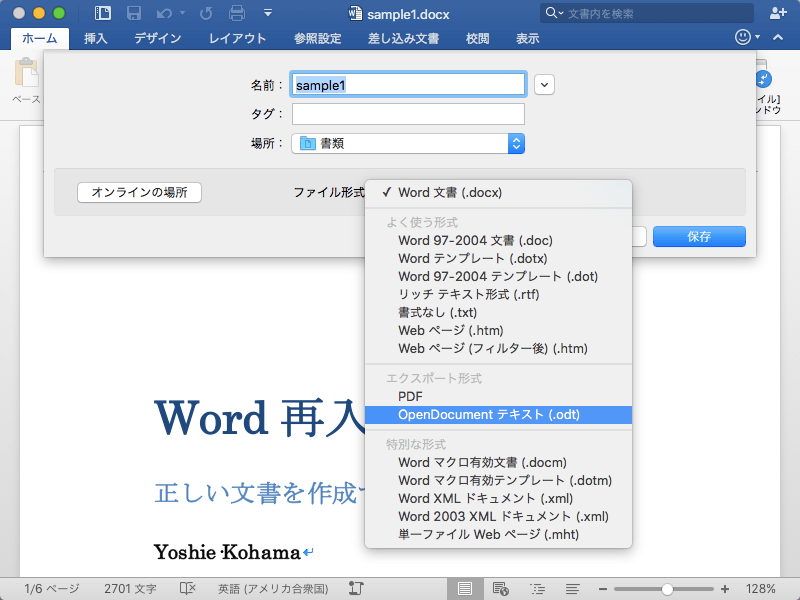Open the Undo history dropdown arrow
The width and height of the screenshot is (800, 600).
pyautogui.click(x=182, y=13)
